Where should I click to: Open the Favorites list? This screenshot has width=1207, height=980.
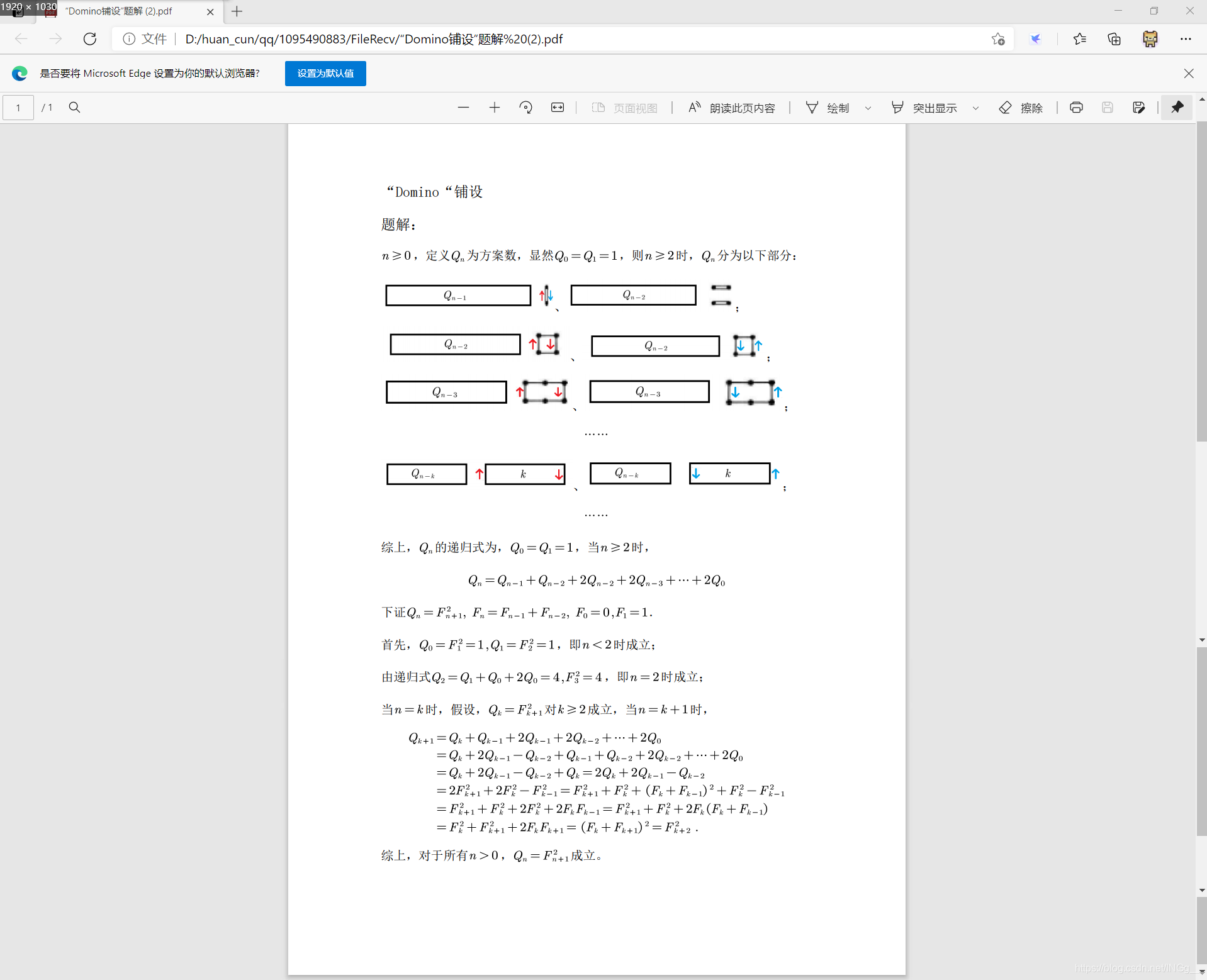click(x=1080, y=39)
